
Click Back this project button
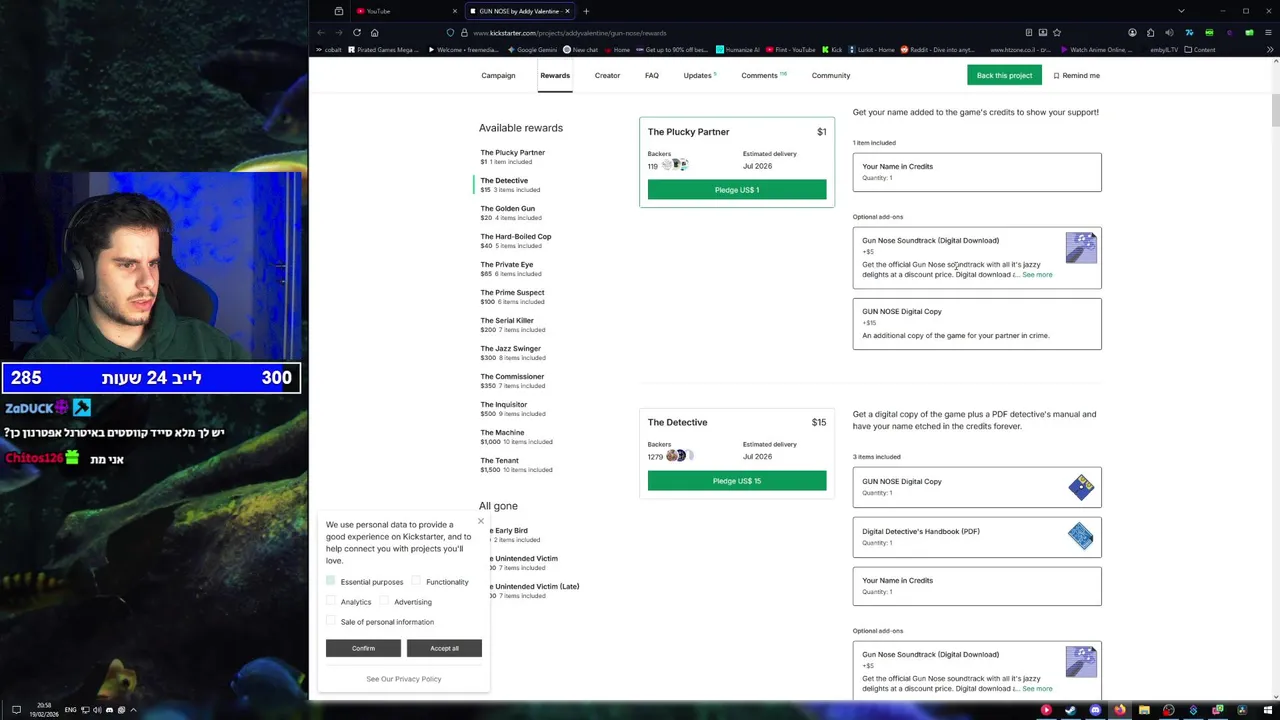1004,75
